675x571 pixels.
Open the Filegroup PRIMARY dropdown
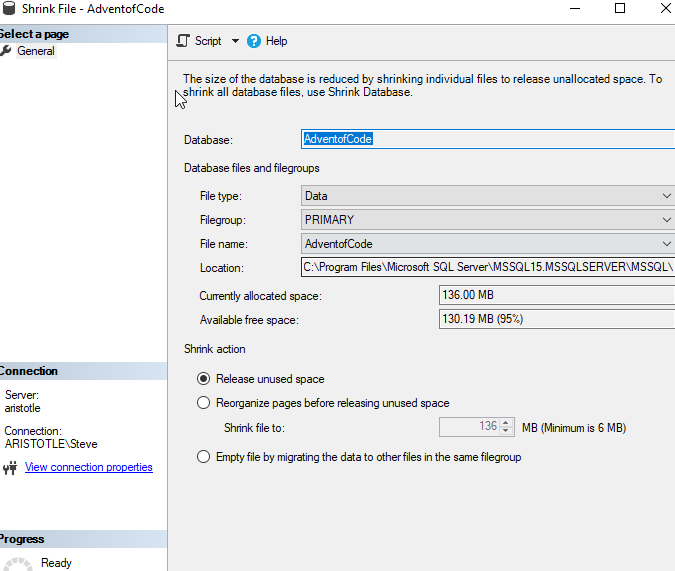pyautogui.click(x=488, y=220)
